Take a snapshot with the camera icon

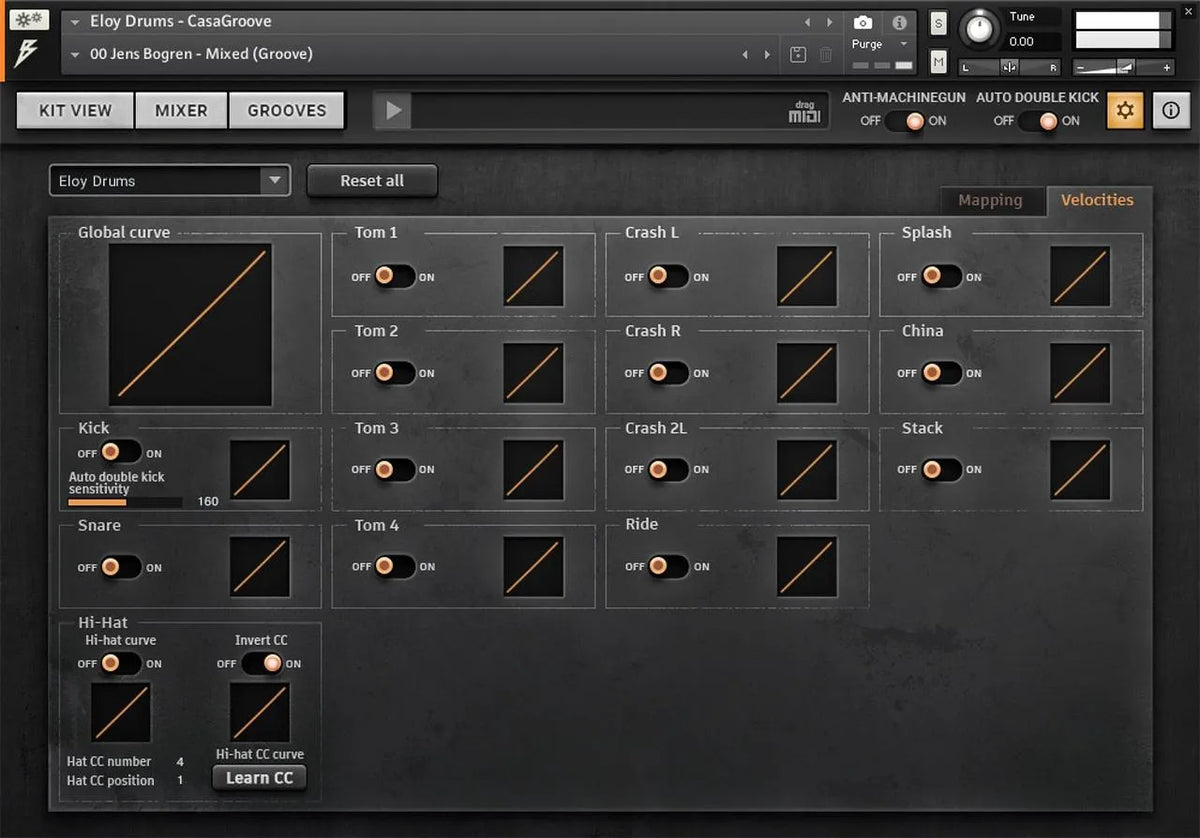(864, 22)
